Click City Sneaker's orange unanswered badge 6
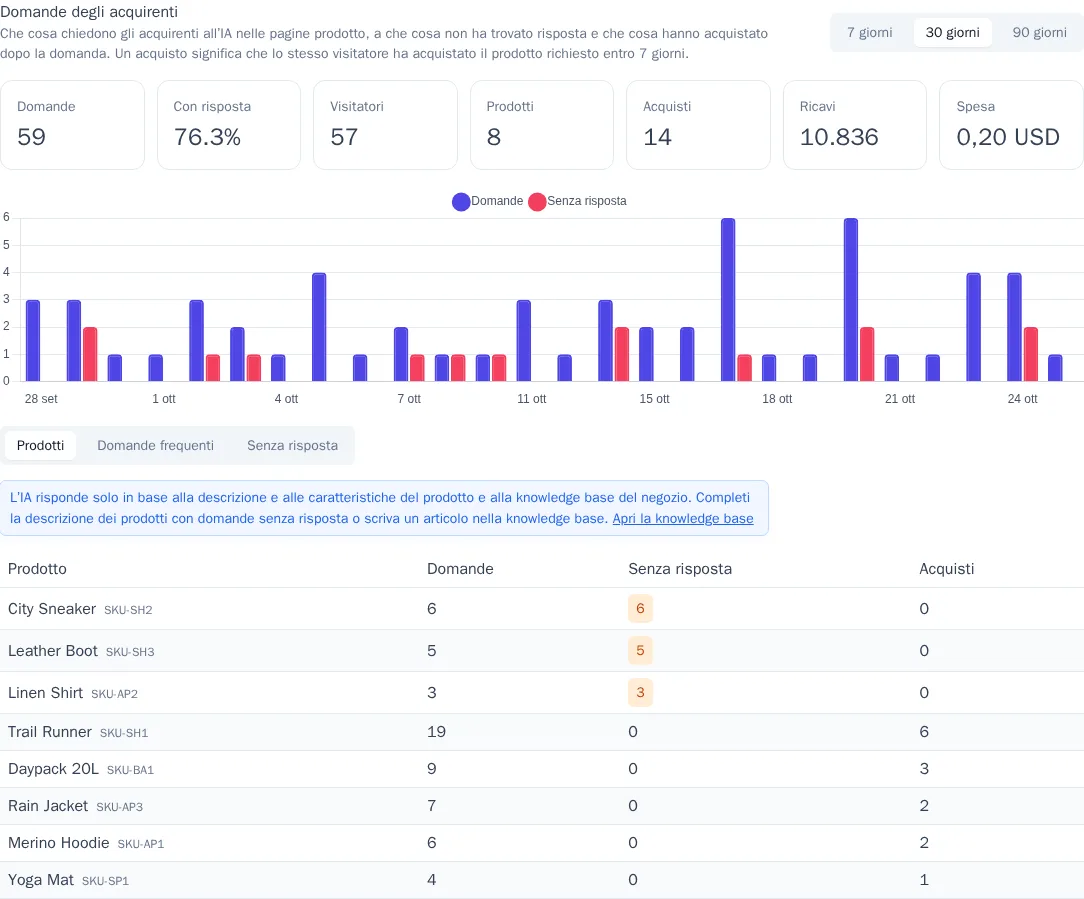1084x899 pixels. (x=640, y=609)
